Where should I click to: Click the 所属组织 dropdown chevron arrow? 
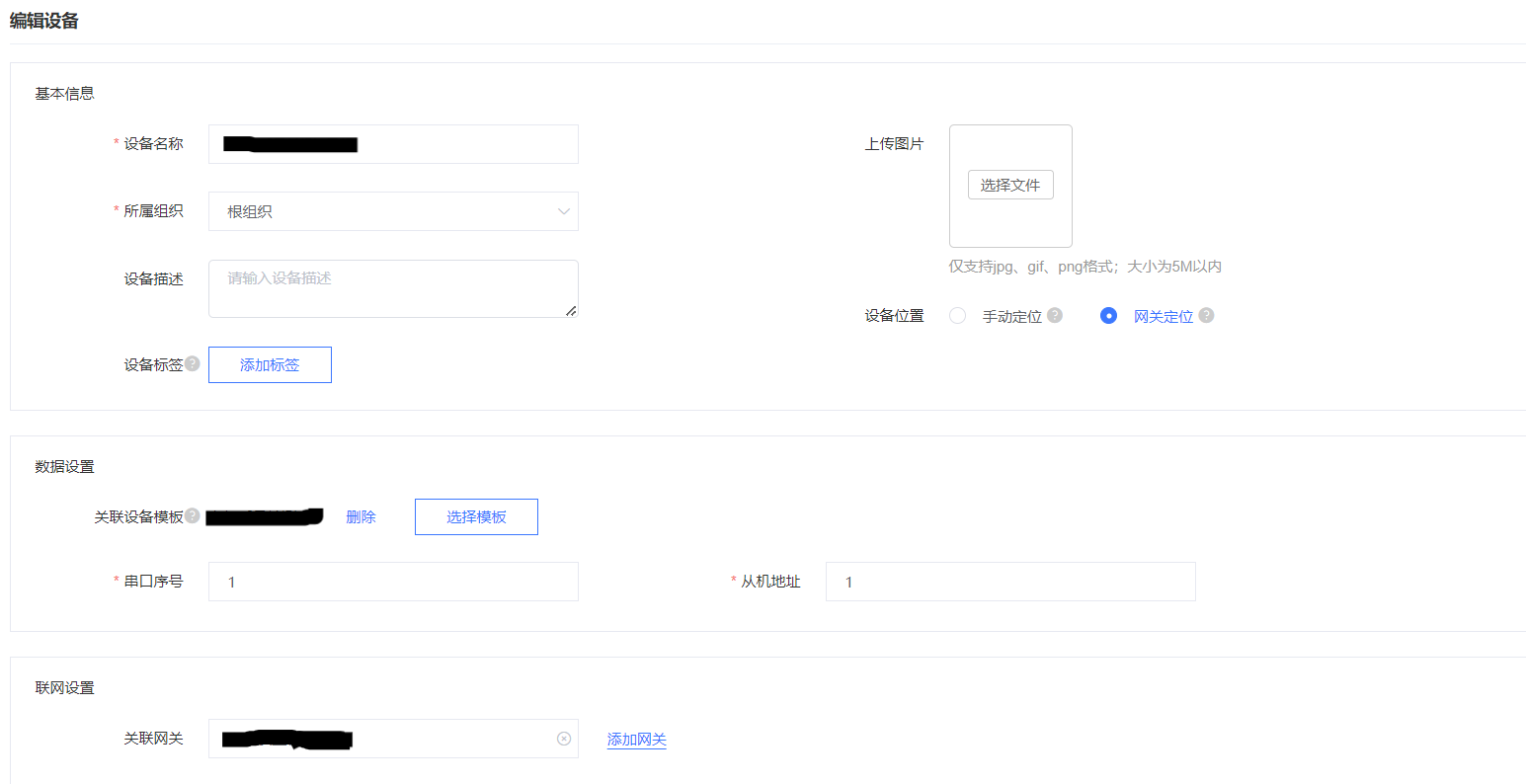coord(563,210)
